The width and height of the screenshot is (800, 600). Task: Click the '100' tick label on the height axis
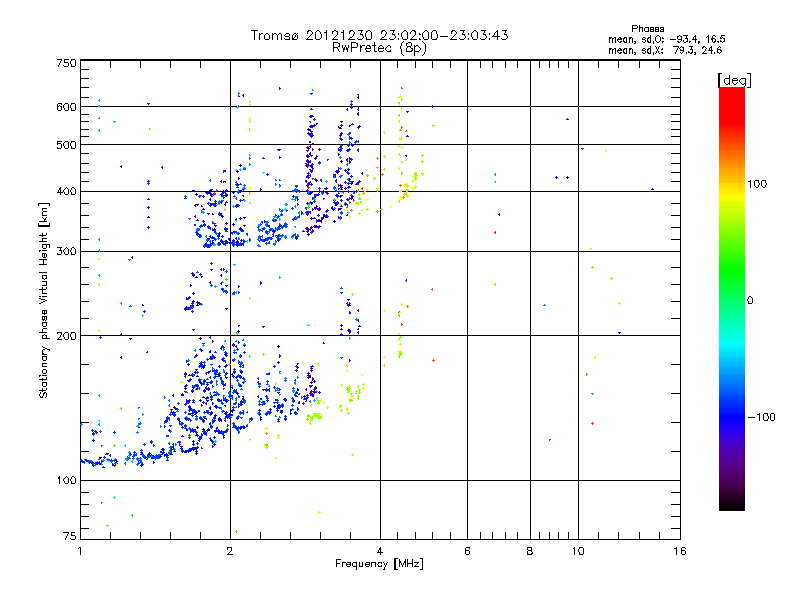[66, 480]
